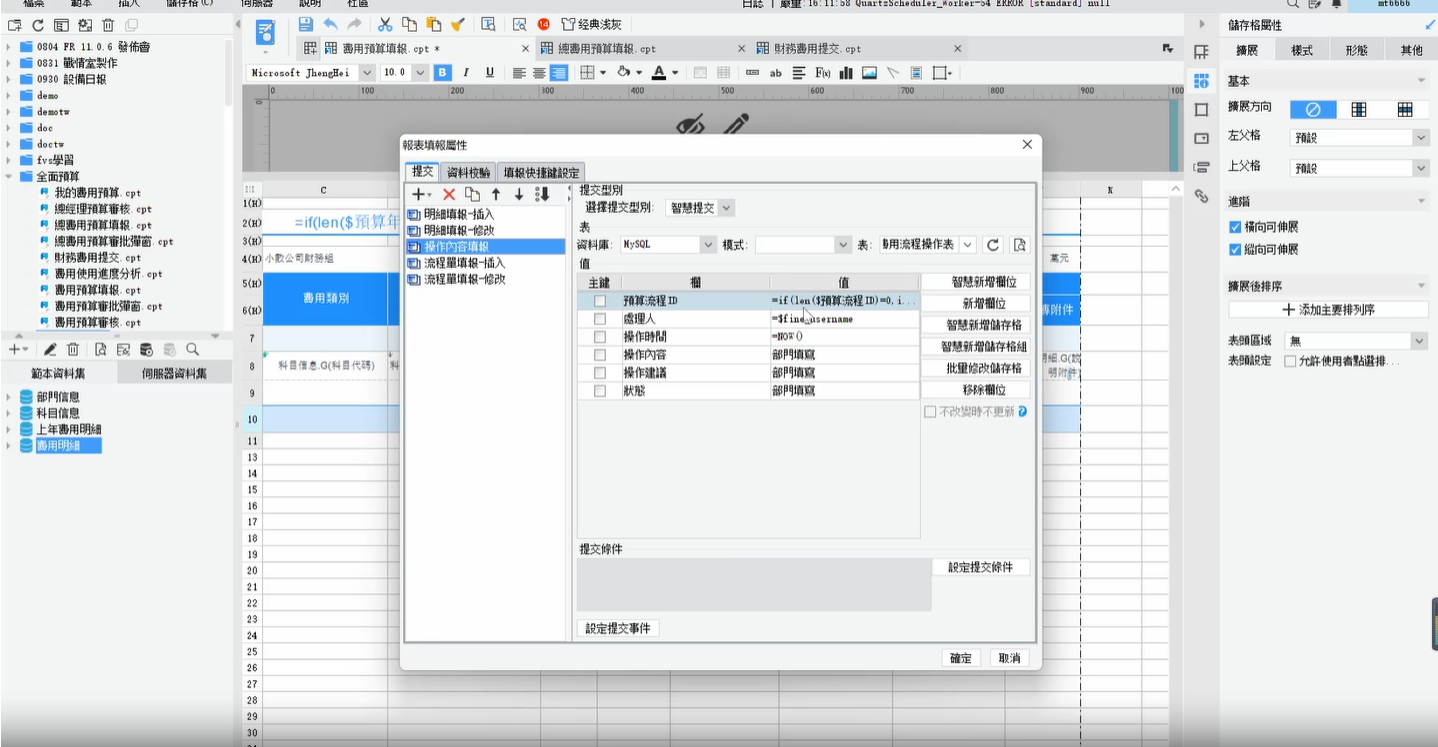Tick primary key checkbox for 處理人
Viewport: 1438px width, 747px height.
click(600, 318)
